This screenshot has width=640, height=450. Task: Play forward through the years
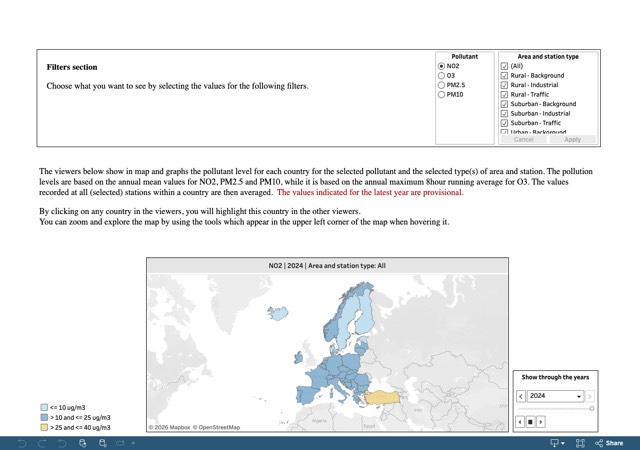(x=541, y=422)
